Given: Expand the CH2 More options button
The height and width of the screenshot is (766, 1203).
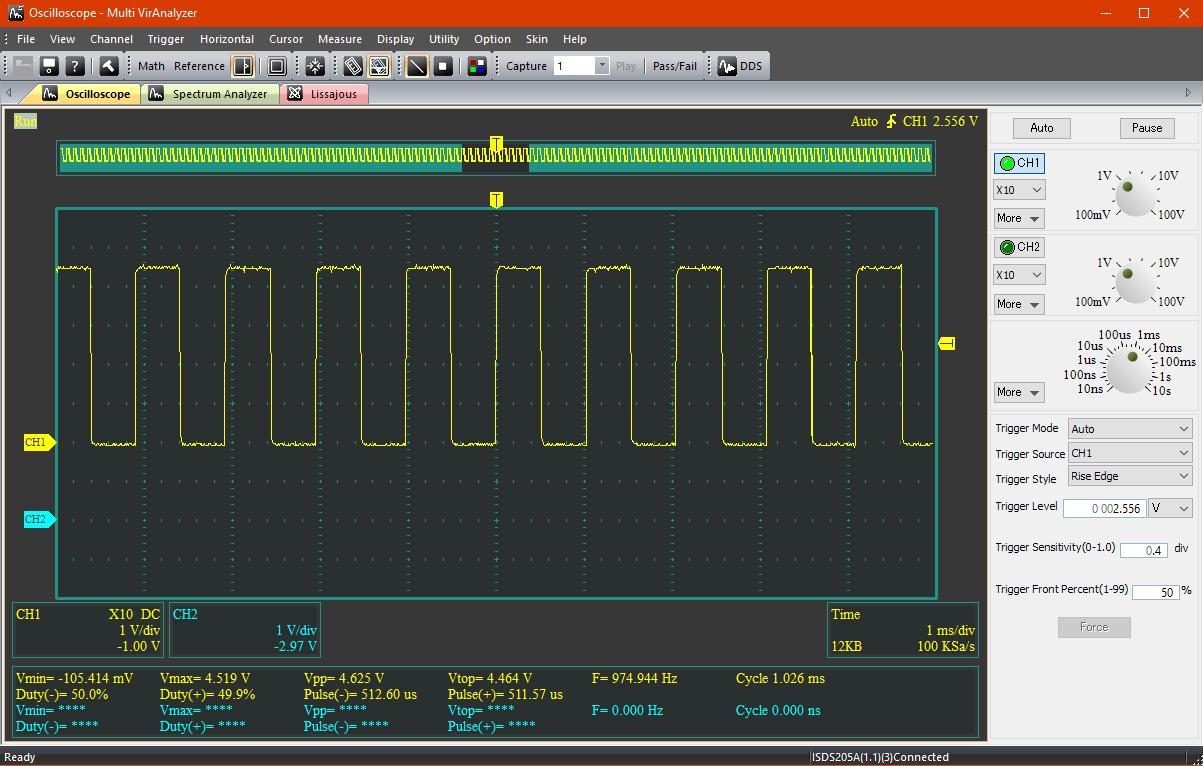Looking at the screenshot, I should [x=1019, y=304].
